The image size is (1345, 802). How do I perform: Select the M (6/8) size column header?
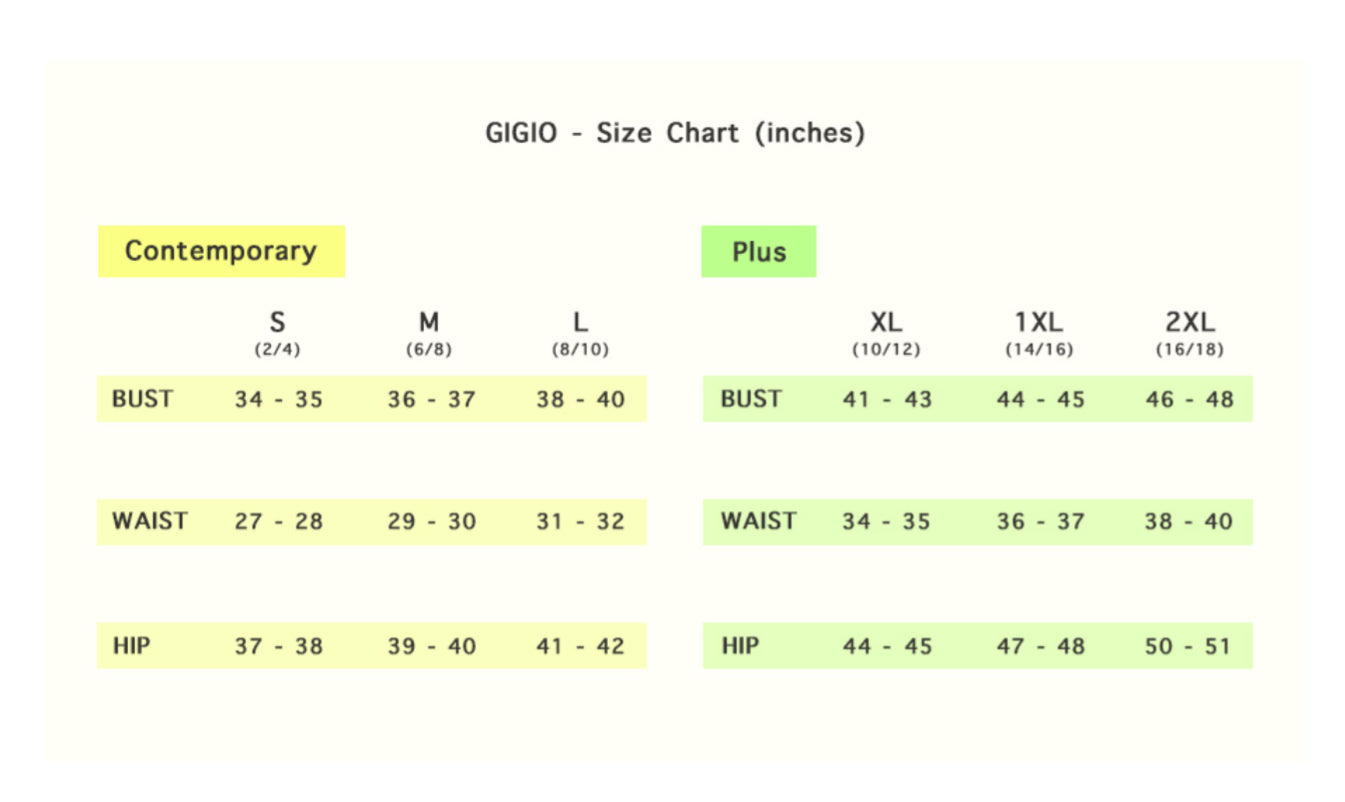(429, 334)
